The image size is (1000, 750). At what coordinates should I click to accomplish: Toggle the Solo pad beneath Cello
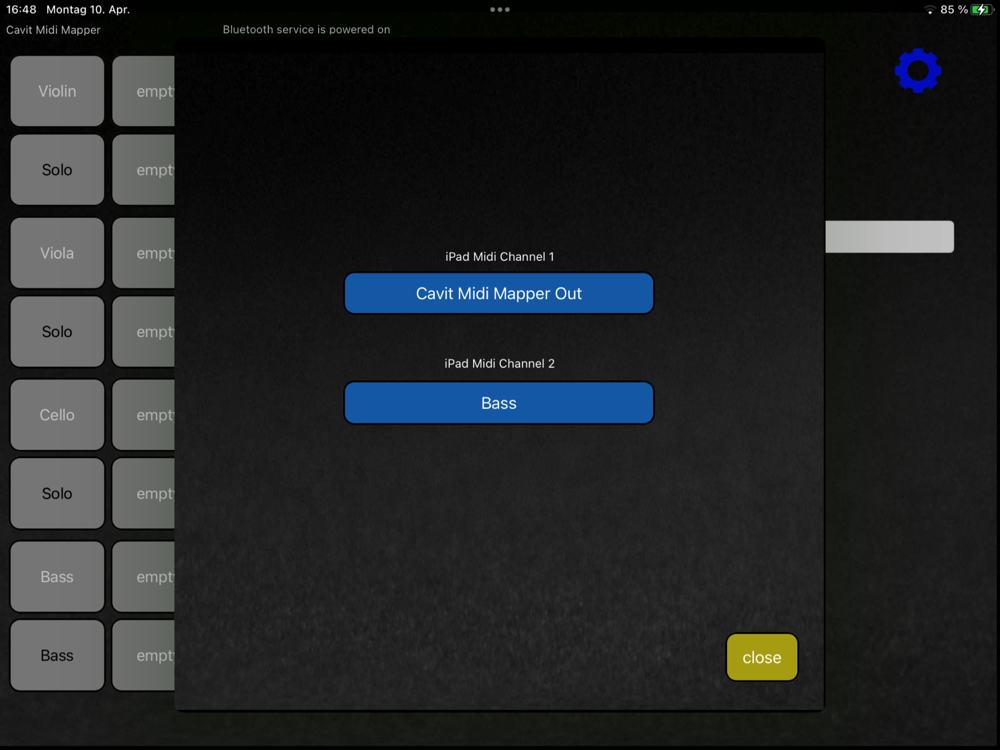[x=57, y=494]
